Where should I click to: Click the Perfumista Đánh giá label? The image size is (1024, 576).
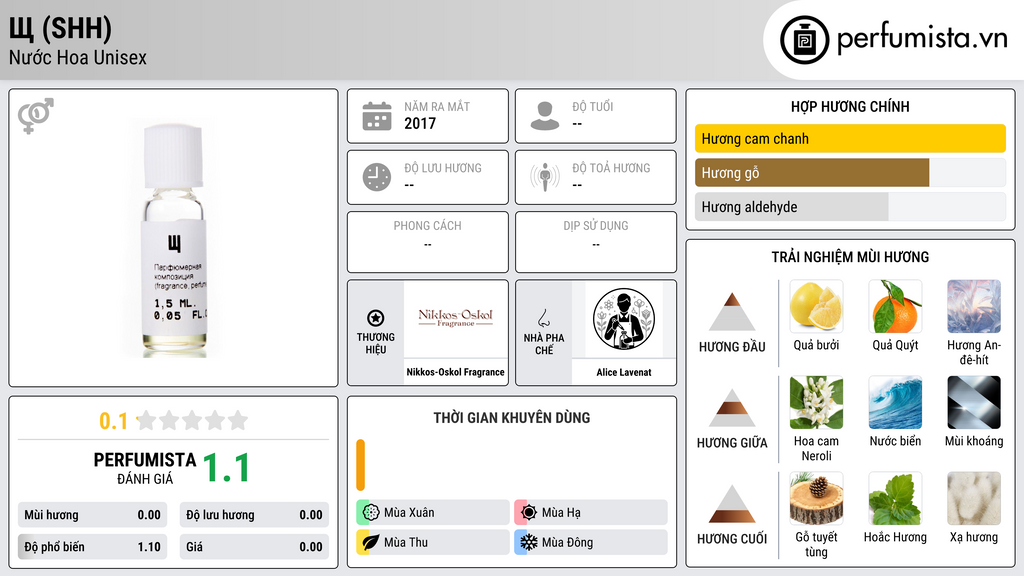(145, 468)
